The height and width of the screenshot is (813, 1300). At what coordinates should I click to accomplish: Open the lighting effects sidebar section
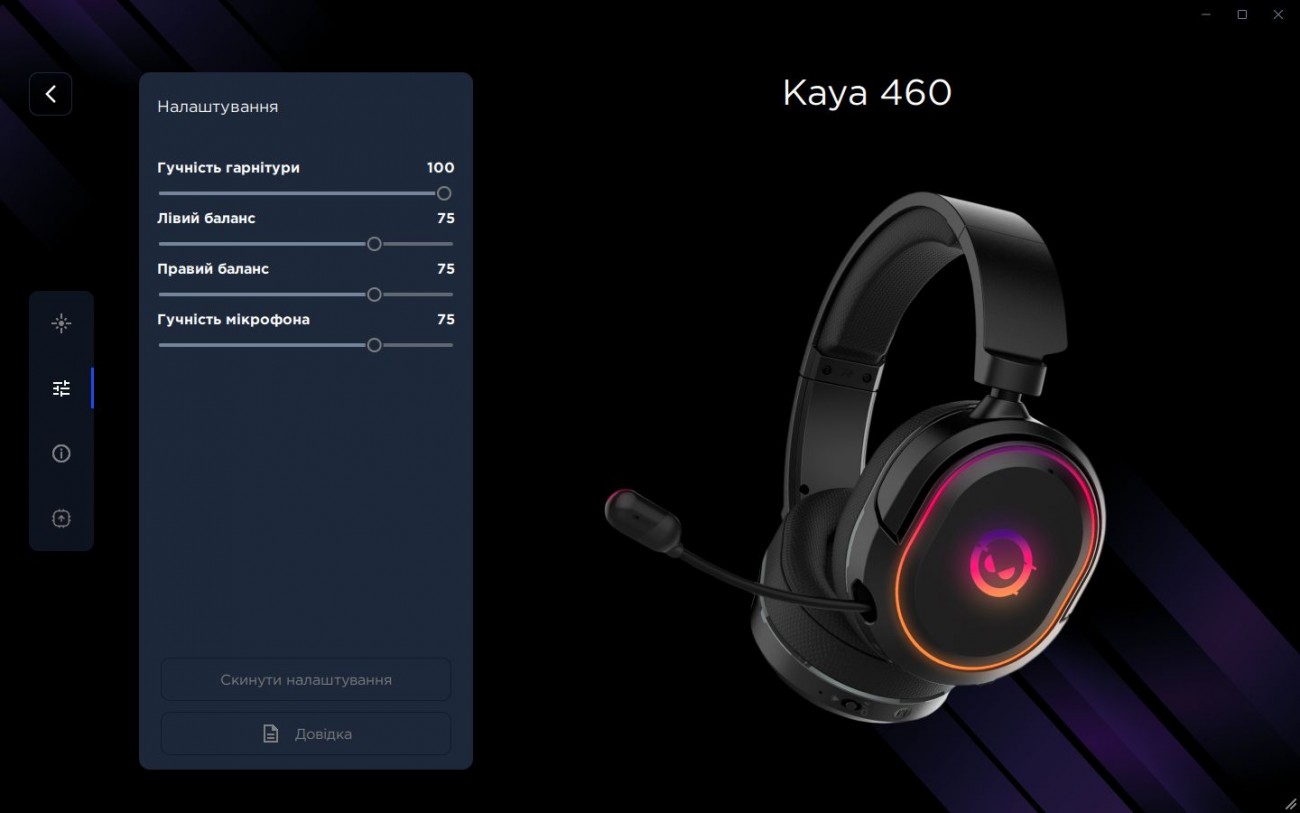pos(61,323)
